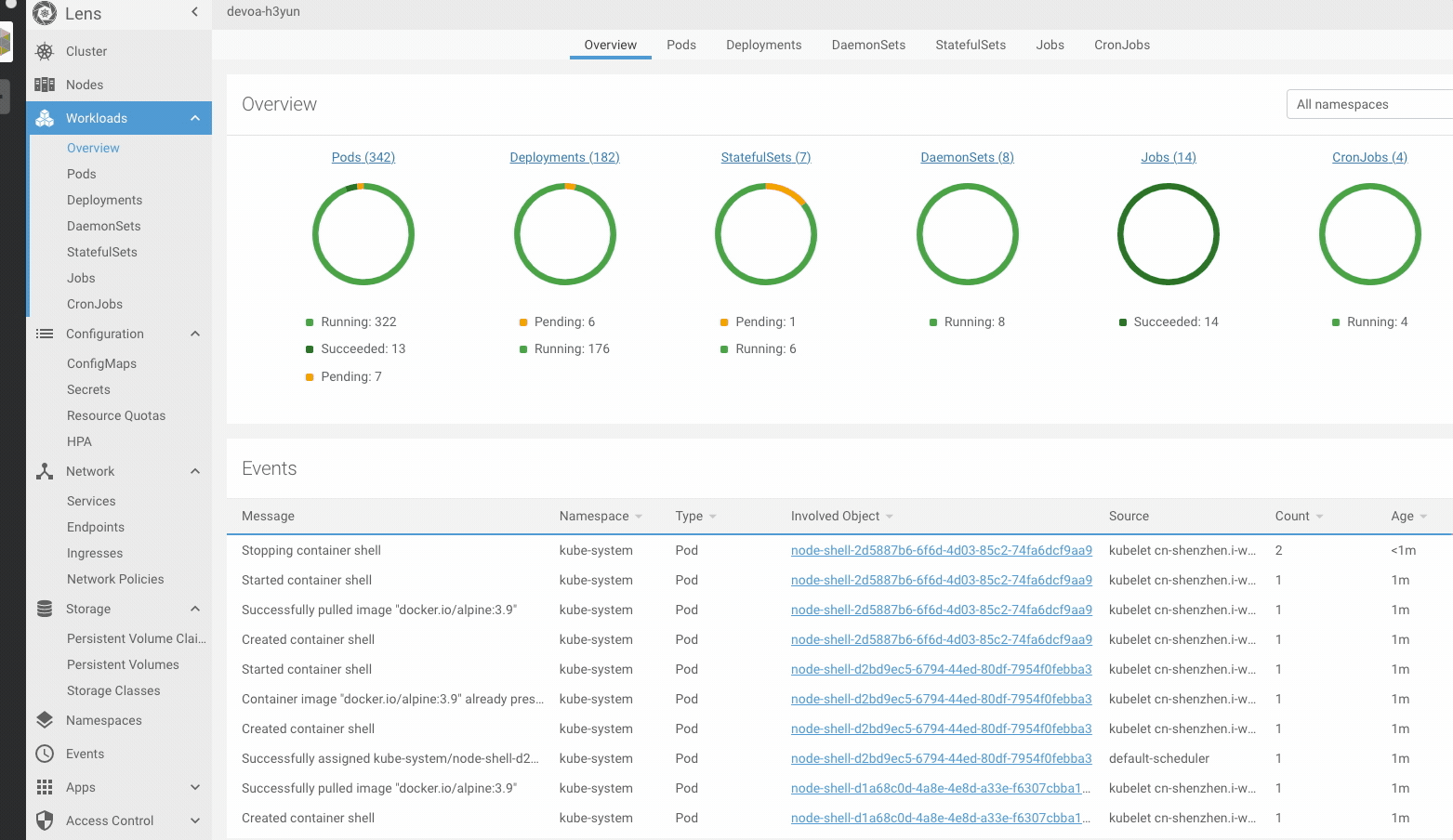Switch to the CronJobs tab
This screenshot has width=1453, height=840.
click(1122, 45)
